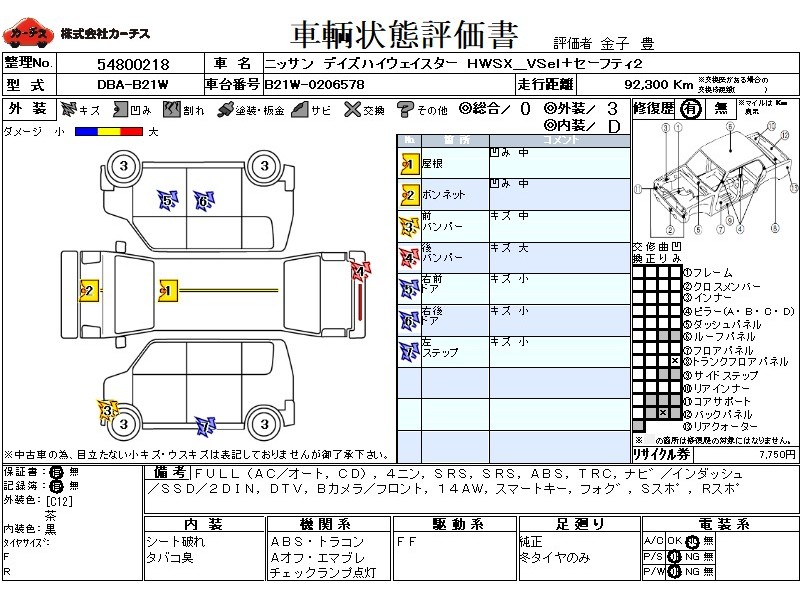The image size is (800, 600).
Task: Open the 足廻り section header
Action: point(580,524)
